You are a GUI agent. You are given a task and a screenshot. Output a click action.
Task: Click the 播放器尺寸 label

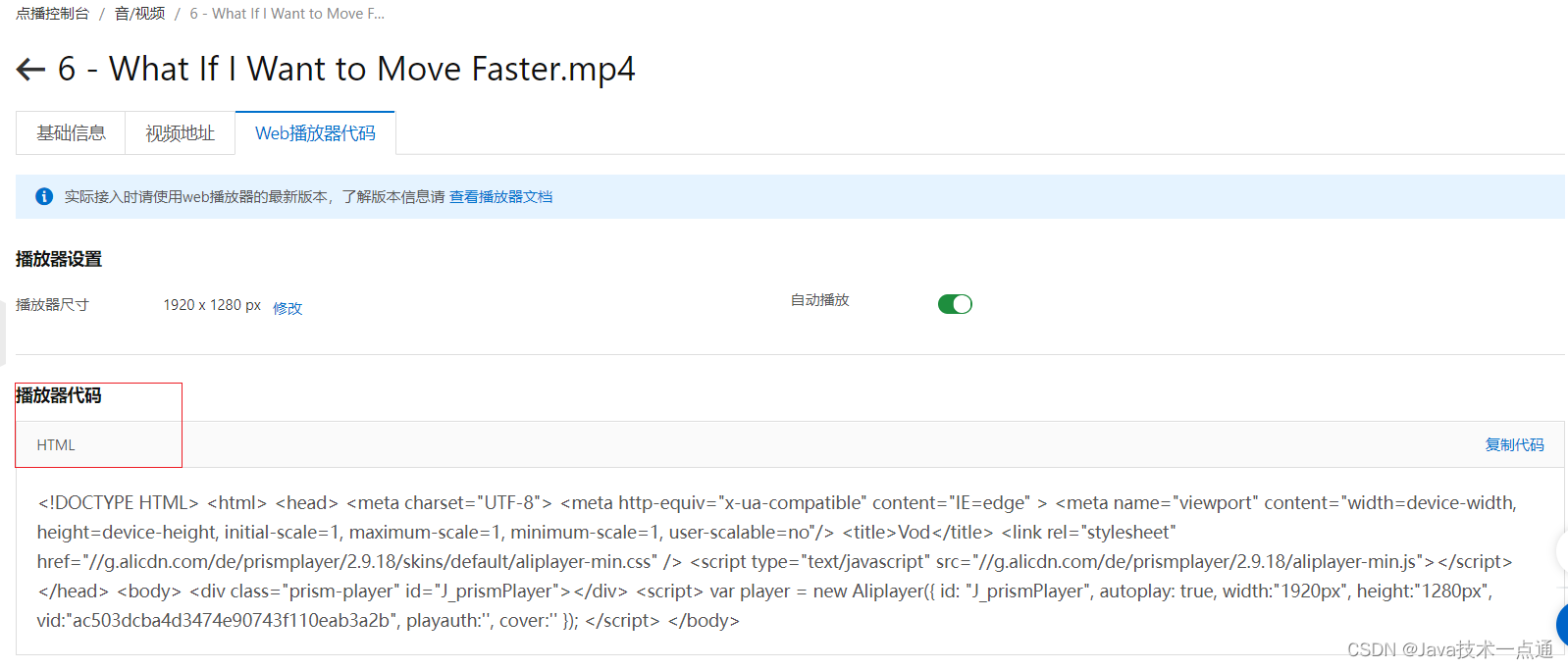point(52,305)
